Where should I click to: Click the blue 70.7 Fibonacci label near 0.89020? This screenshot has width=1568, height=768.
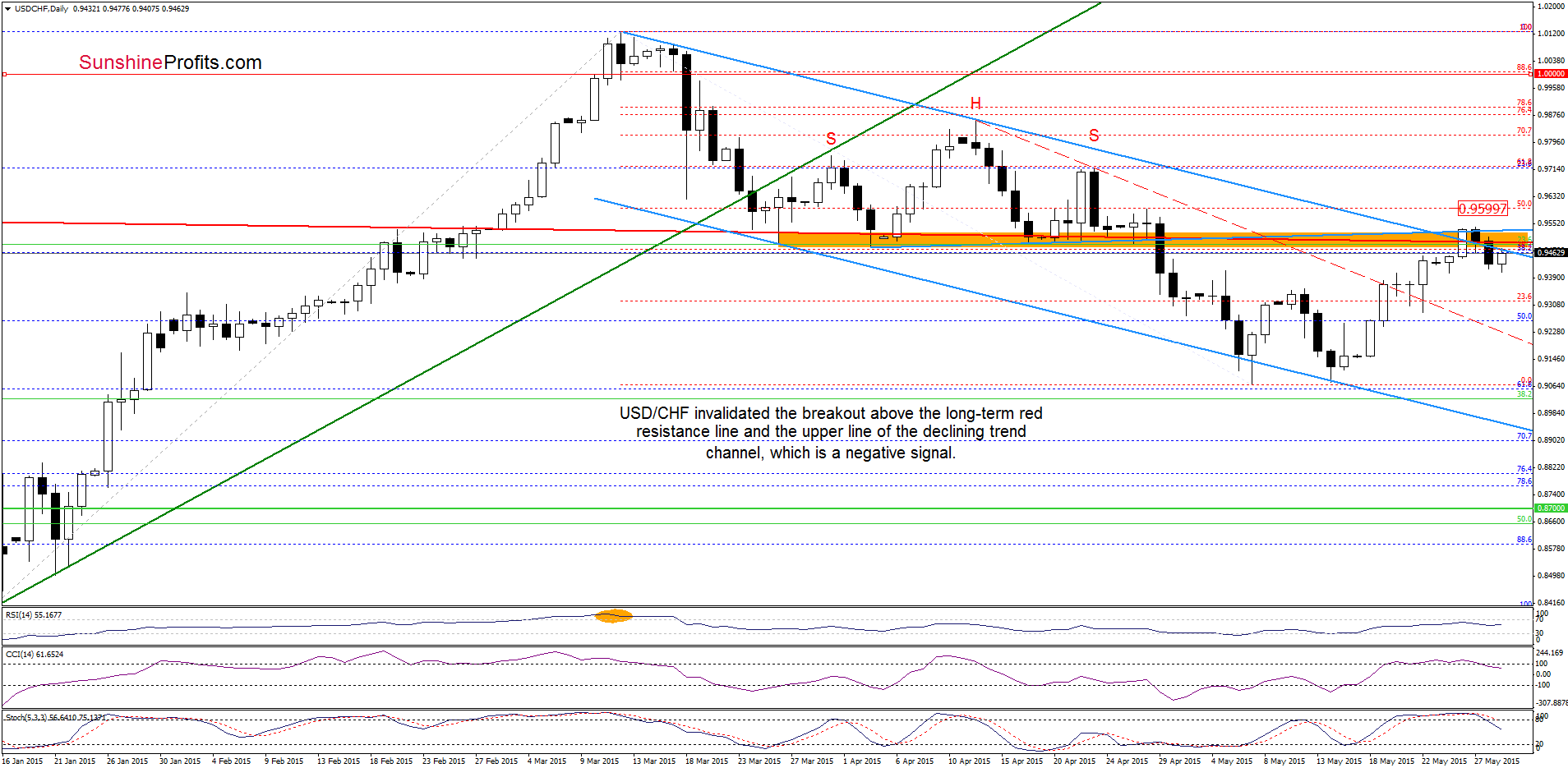(1524, 436)
